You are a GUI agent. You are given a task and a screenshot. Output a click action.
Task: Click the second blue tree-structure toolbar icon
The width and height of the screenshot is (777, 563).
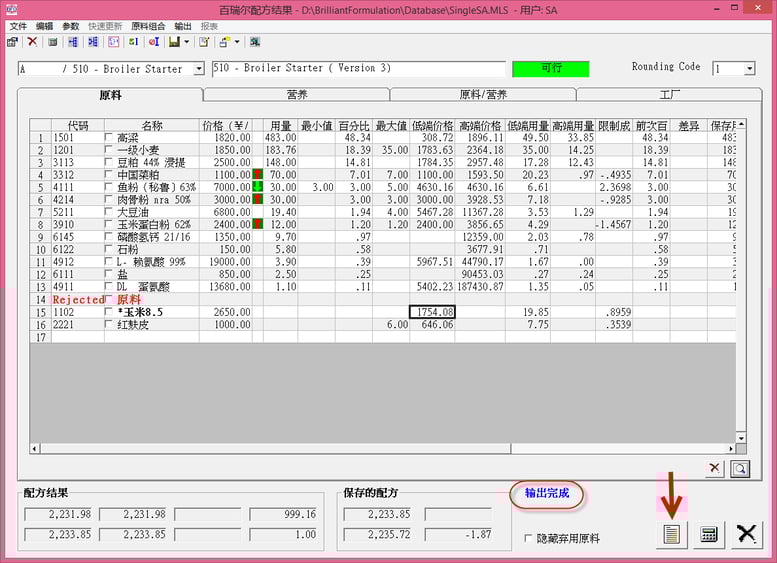93,42
